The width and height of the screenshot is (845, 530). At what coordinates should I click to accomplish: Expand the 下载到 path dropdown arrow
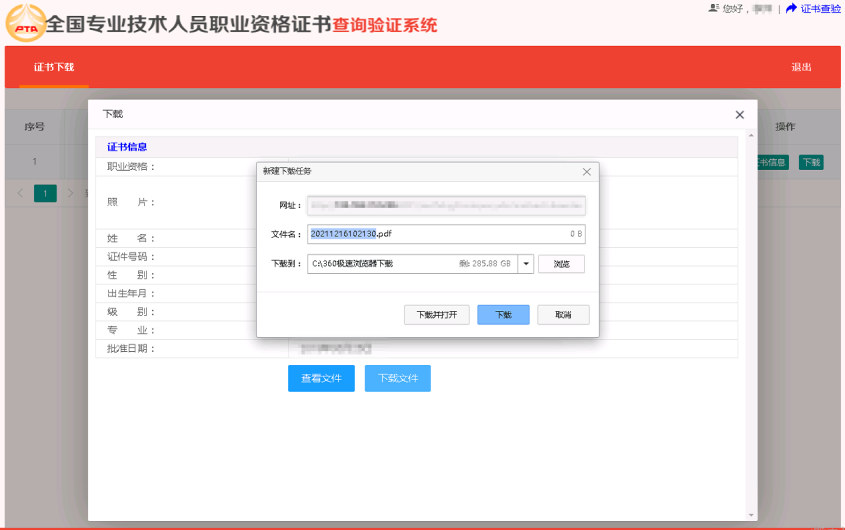[526, 264]
